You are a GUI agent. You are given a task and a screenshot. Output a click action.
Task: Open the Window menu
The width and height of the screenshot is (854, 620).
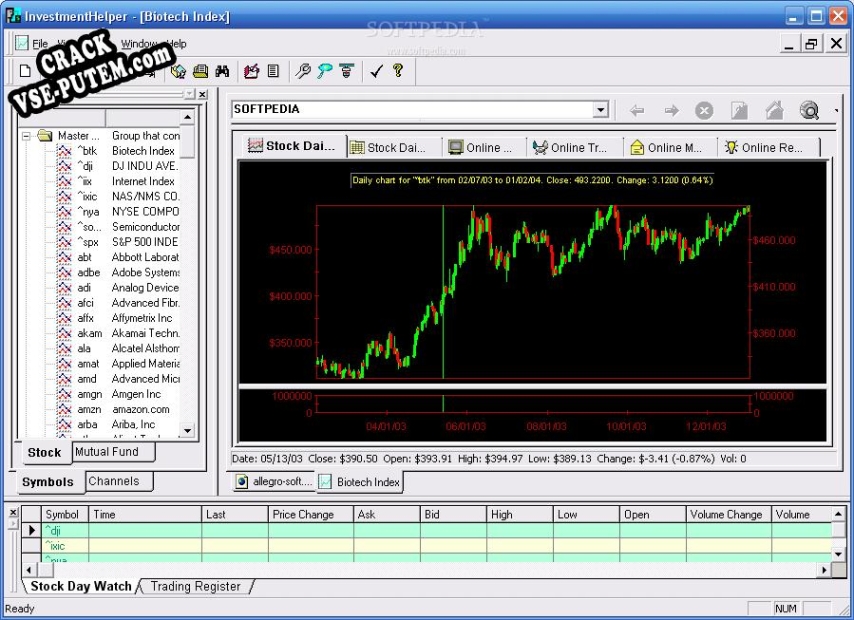pos(138,44)
